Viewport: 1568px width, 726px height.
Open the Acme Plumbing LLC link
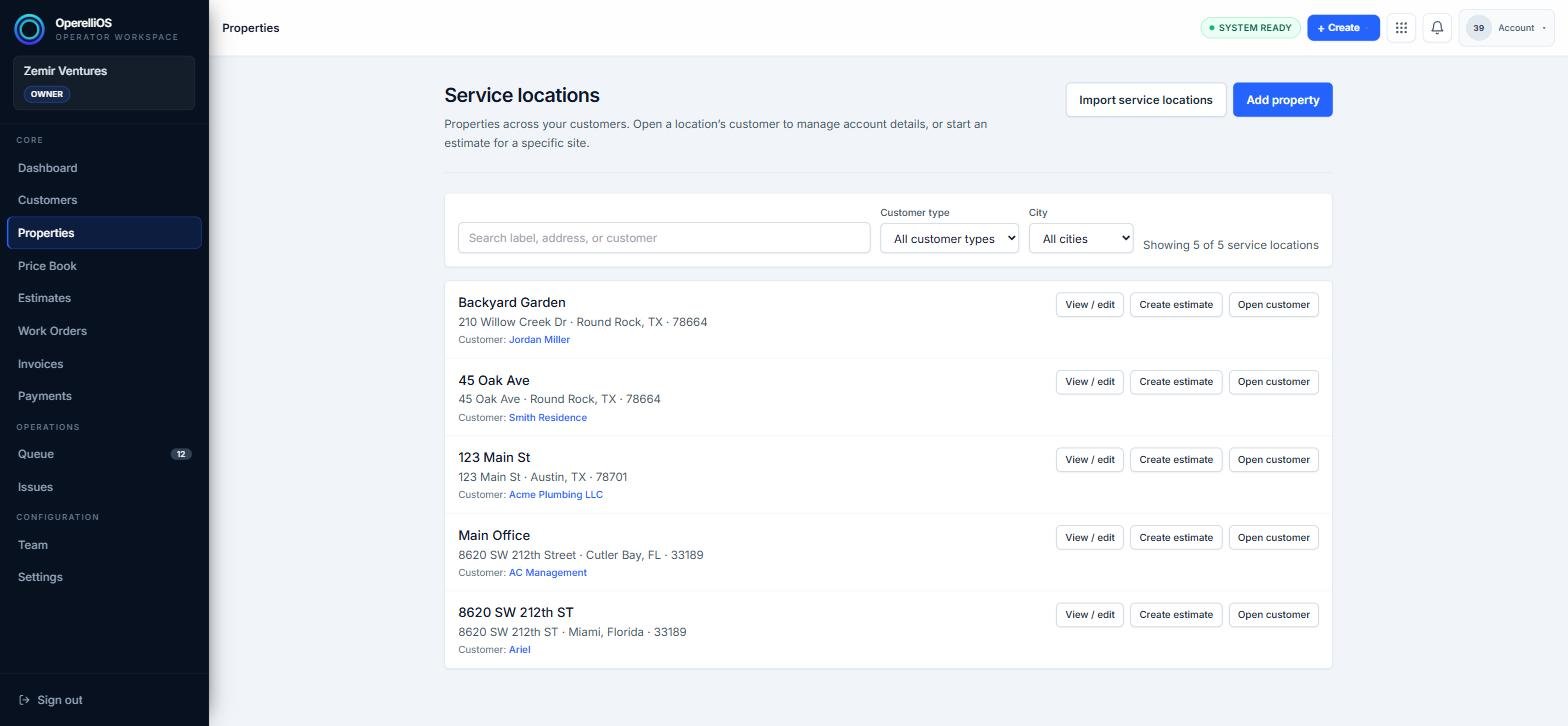556,495
